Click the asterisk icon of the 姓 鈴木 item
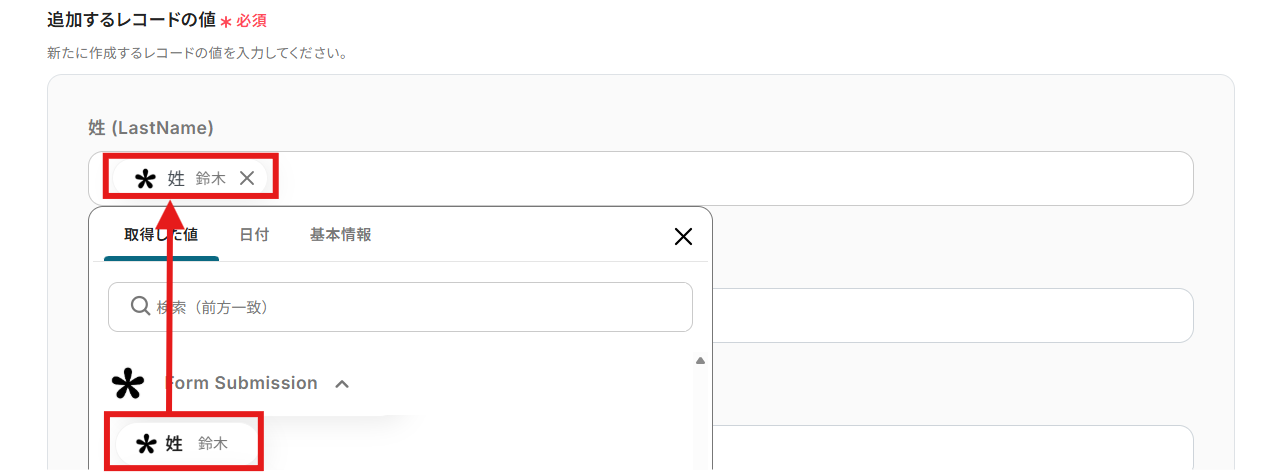The width and height of the screenshot is (1270, 472). click(x=145, y=443)
